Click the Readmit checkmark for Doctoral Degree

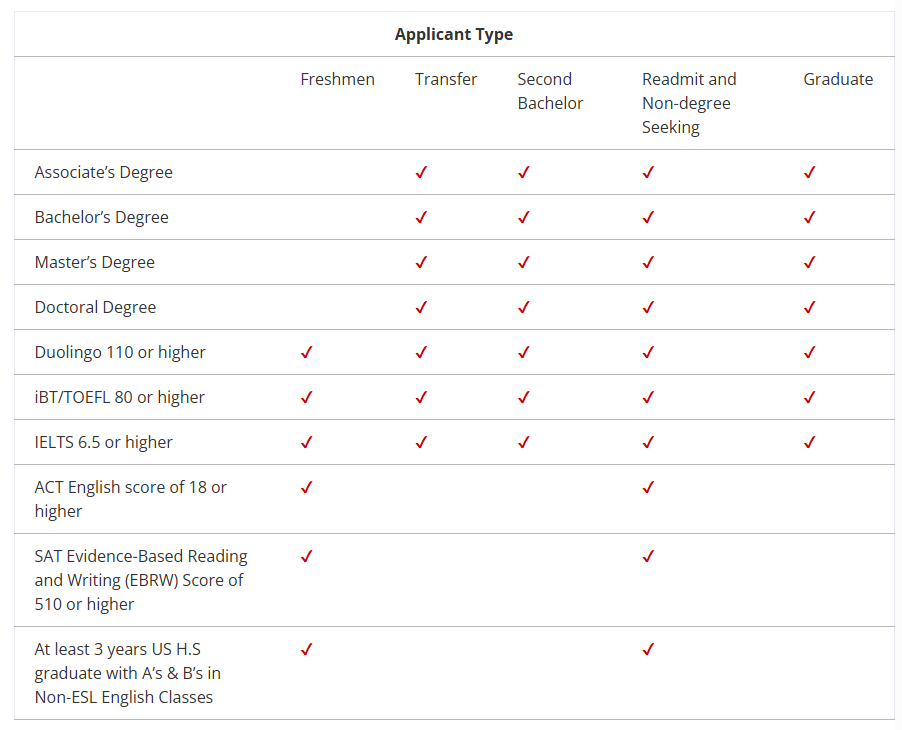click(648, 307)
